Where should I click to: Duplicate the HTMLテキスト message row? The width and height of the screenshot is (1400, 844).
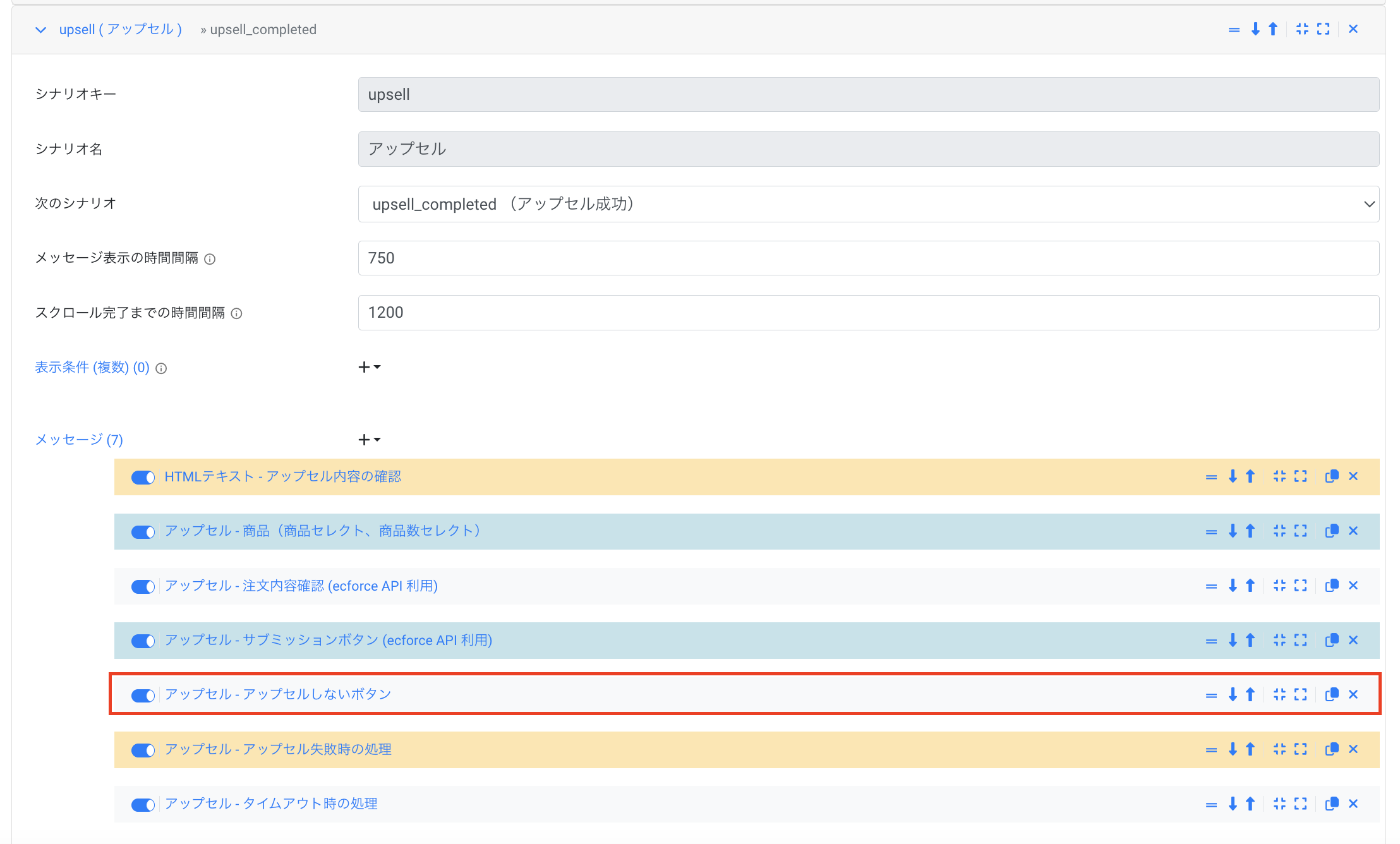pyautogui.click(x=1332, y=476)
